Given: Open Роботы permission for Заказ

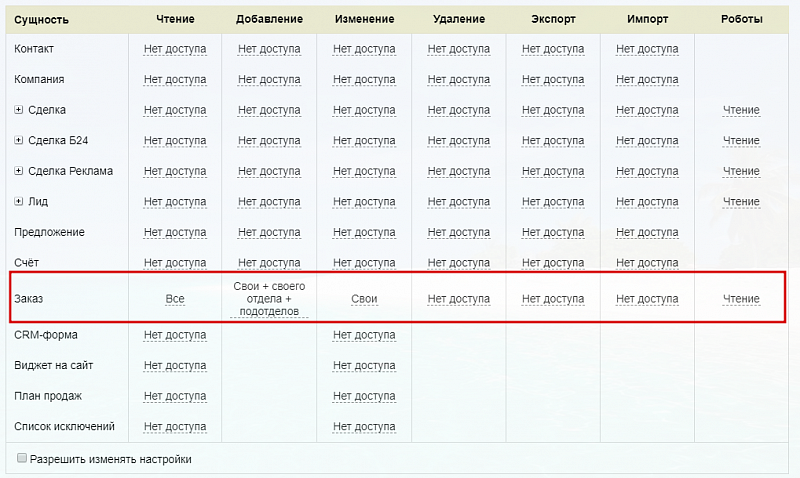Looking at the screenshot, I should (741, 299).
